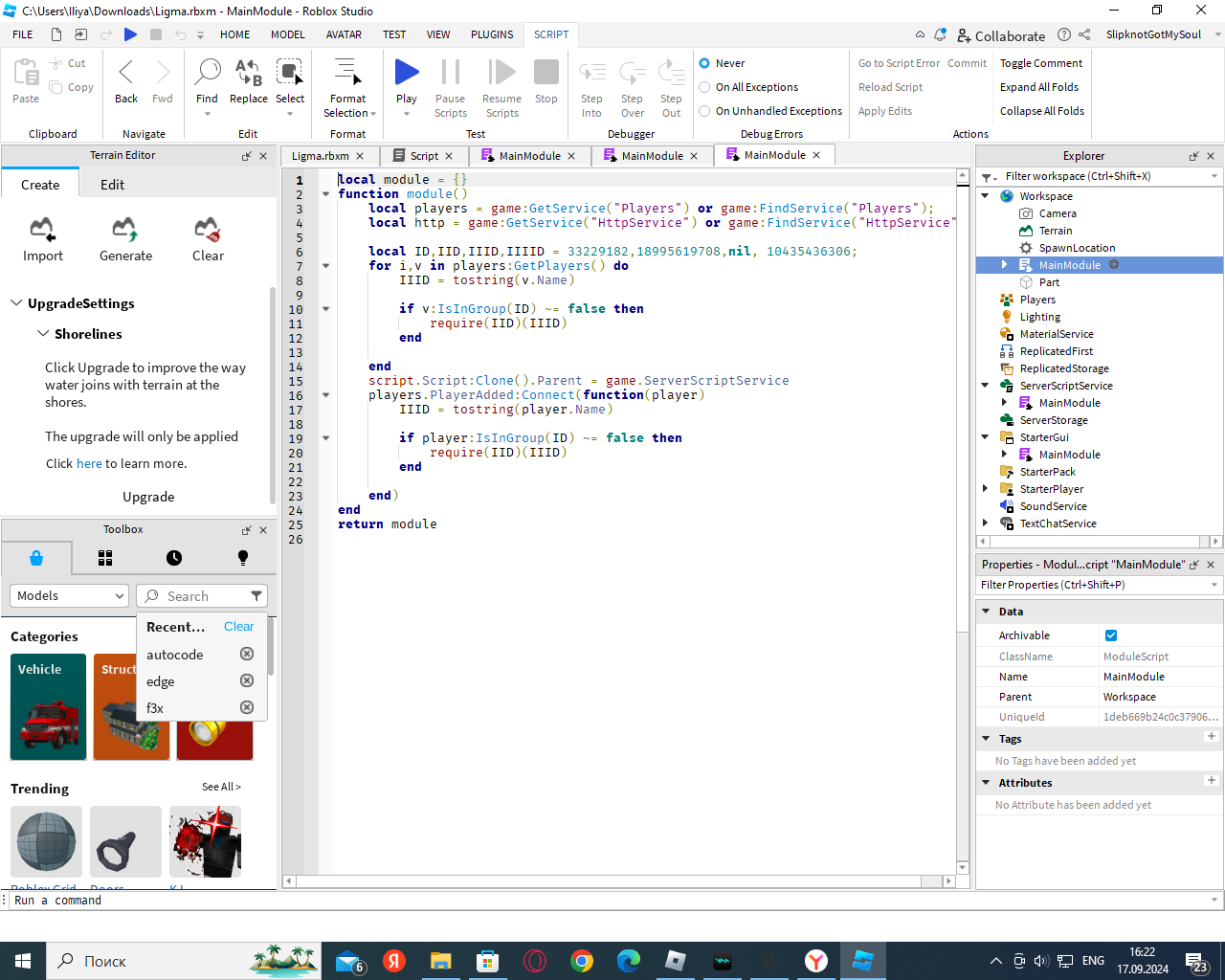
Task: Click the Replace icon in the Edit group
Action: (249, 73)
